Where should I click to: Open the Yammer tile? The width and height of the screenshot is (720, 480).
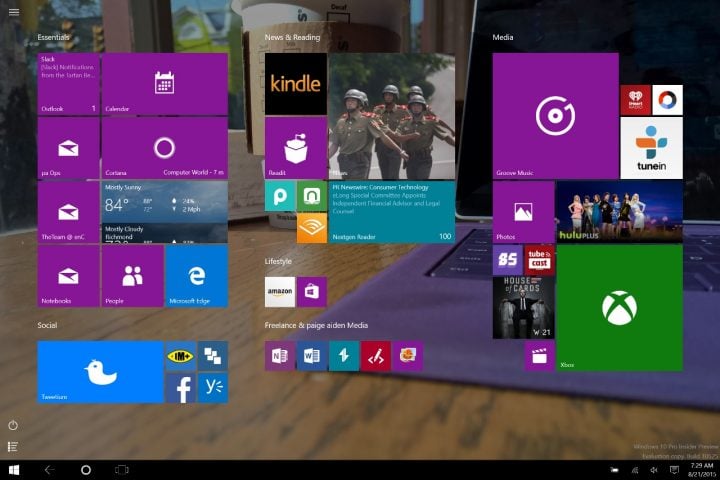213,388
